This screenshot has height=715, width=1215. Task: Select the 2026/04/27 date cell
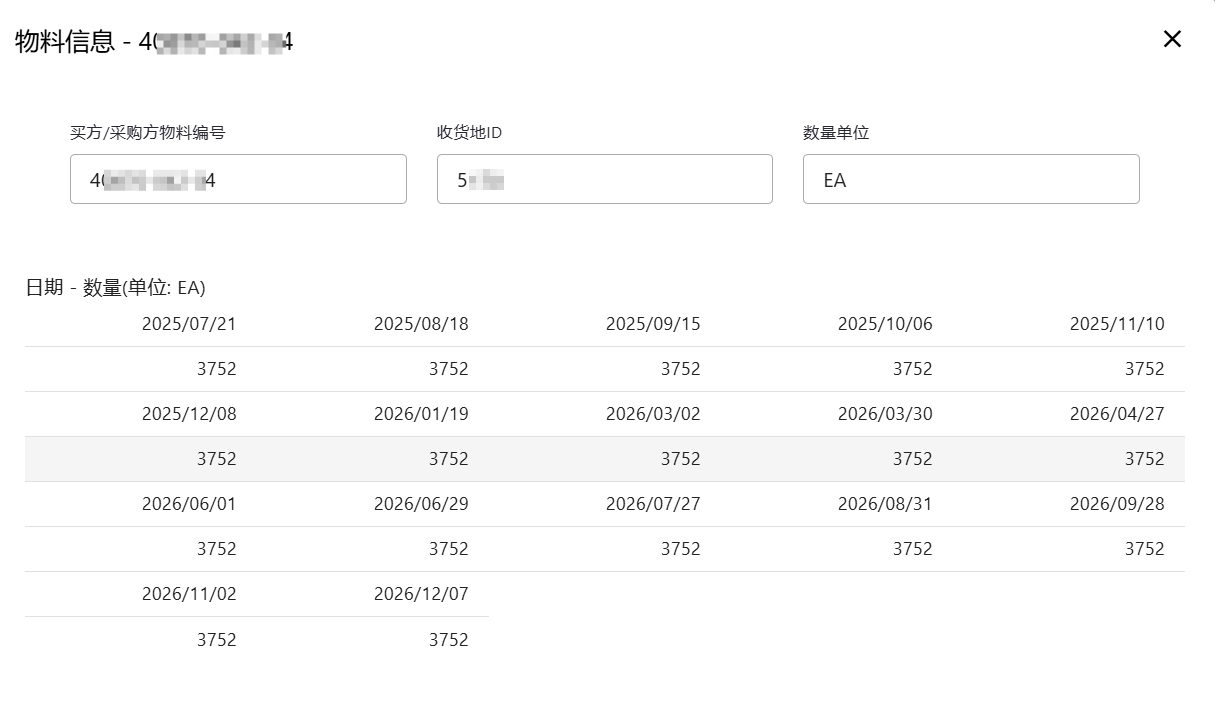(x=1117, y=414)
